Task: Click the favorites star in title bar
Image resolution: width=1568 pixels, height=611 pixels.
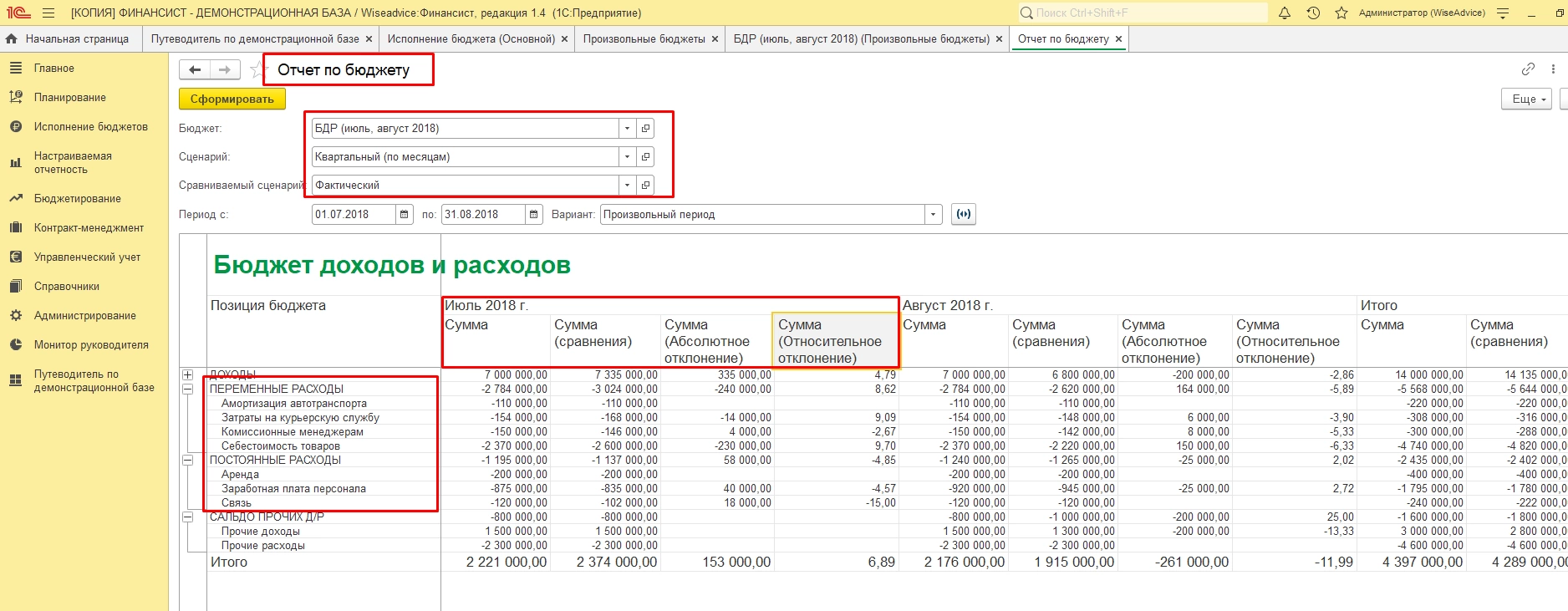Action: coord(1341,13)
